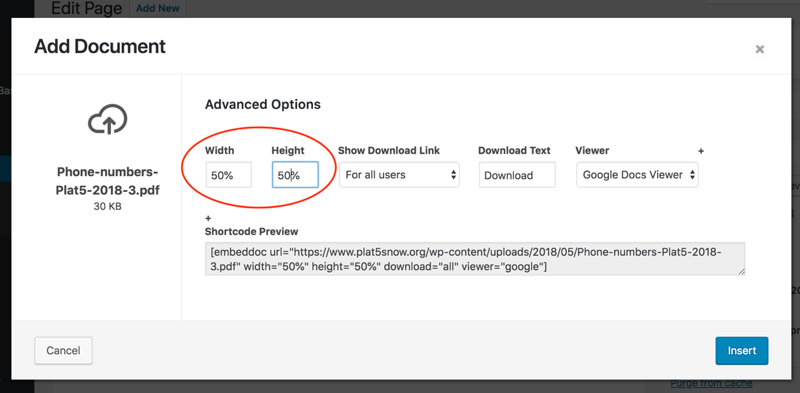800x393 pixels.
Task: Click the shortcode textarea resize handle
Action: click(741, 272)
